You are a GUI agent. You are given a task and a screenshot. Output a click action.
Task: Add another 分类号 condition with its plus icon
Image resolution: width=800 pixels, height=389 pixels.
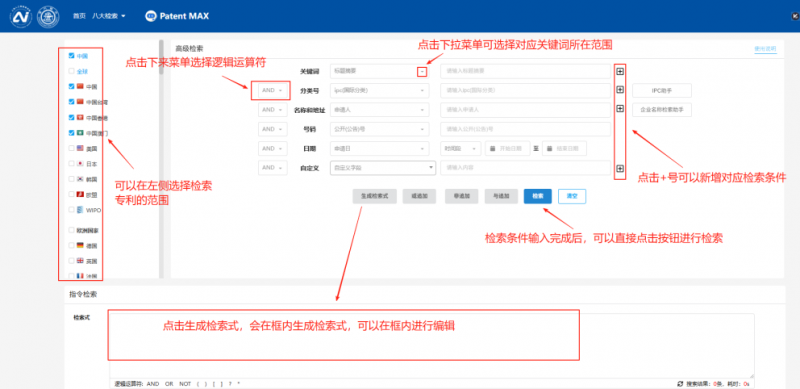[x=620, y=90]
